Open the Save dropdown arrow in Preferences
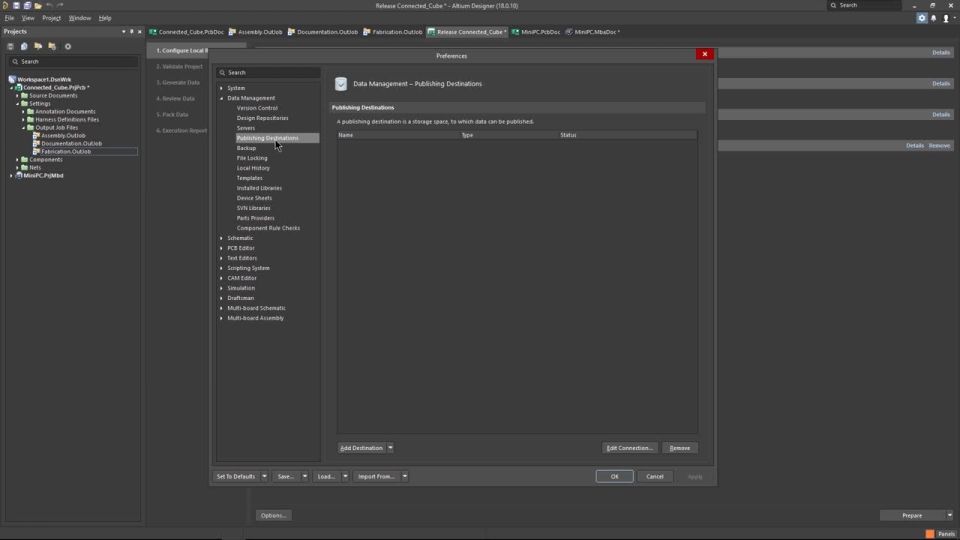 point(304,476)
